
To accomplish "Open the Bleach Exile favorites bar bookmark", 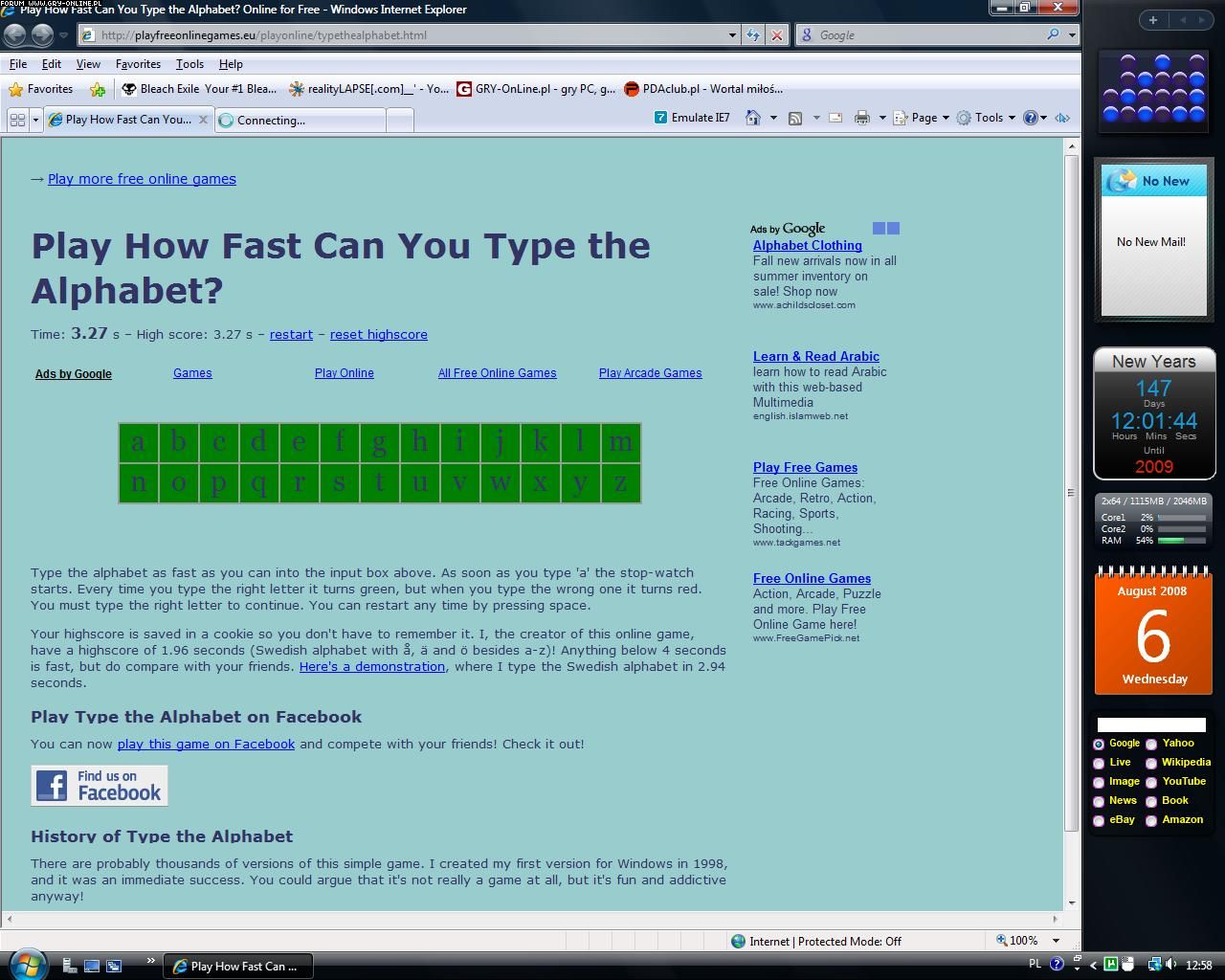I will tap(199, 89).
